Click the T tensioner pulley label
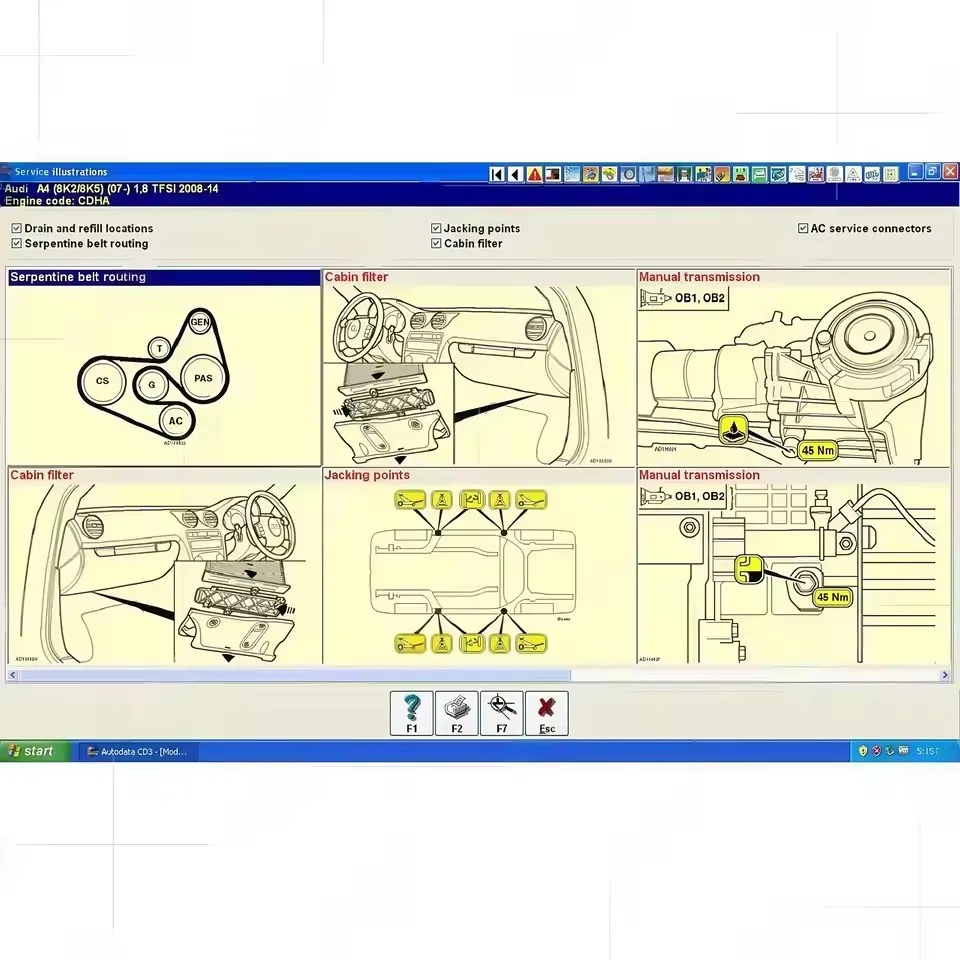Screen dimensions: 960x960 [x=160, y=349]
